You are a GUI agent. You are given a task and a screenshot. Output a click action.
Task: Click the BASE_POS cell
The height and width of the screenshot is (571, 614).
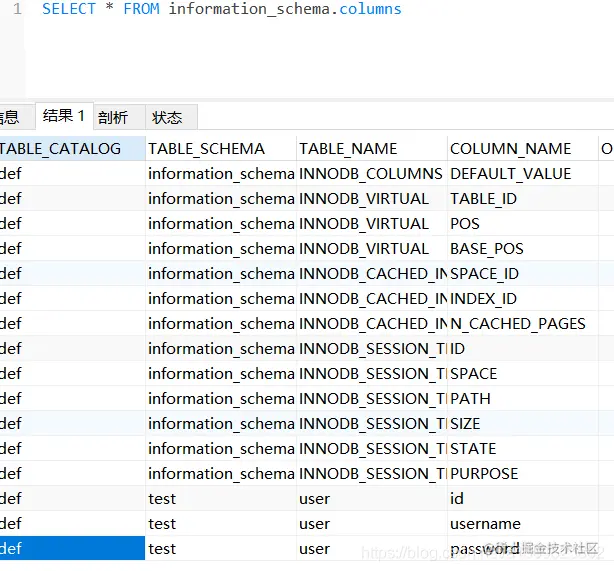click(x=522, y=249)
